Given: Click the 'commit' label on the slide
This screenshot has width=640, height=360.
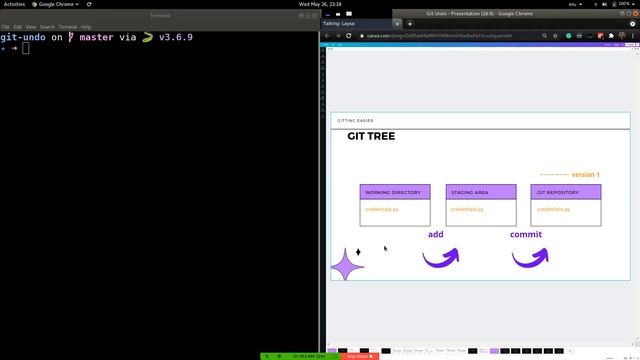Looking at the screenshot, I should click(x=526, y=234).
